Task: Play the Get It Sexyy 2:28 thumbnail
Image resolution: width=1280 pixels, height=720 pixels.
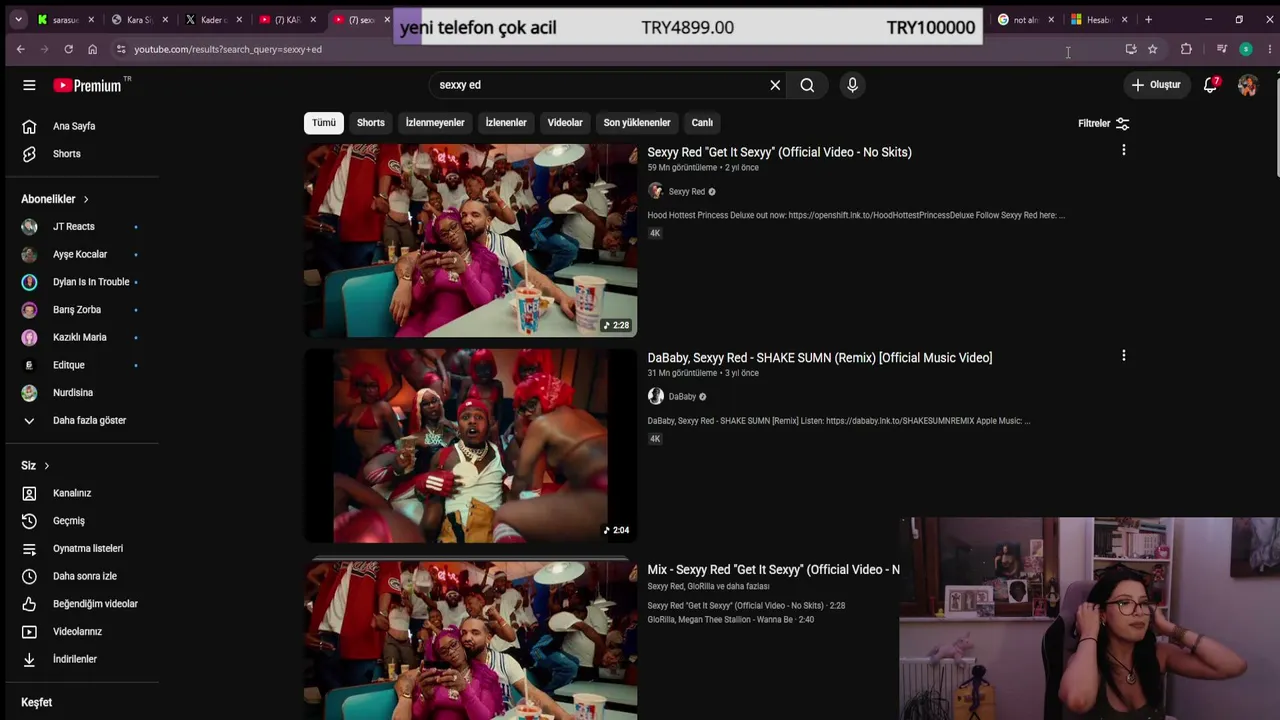Action: (x=470, y=240)
